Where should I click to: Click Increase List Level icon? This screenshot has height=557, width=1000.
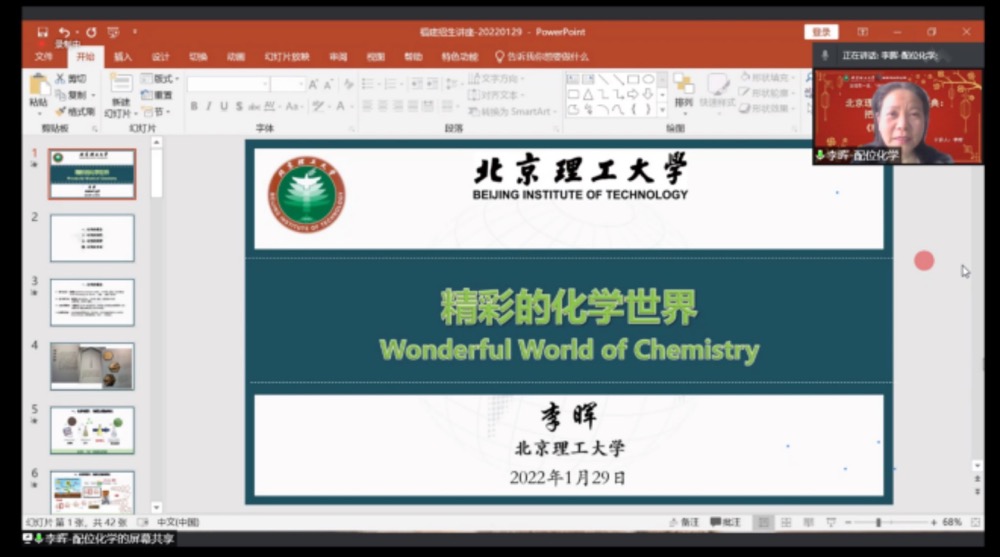pyautogui.click(x=432, y=84)
